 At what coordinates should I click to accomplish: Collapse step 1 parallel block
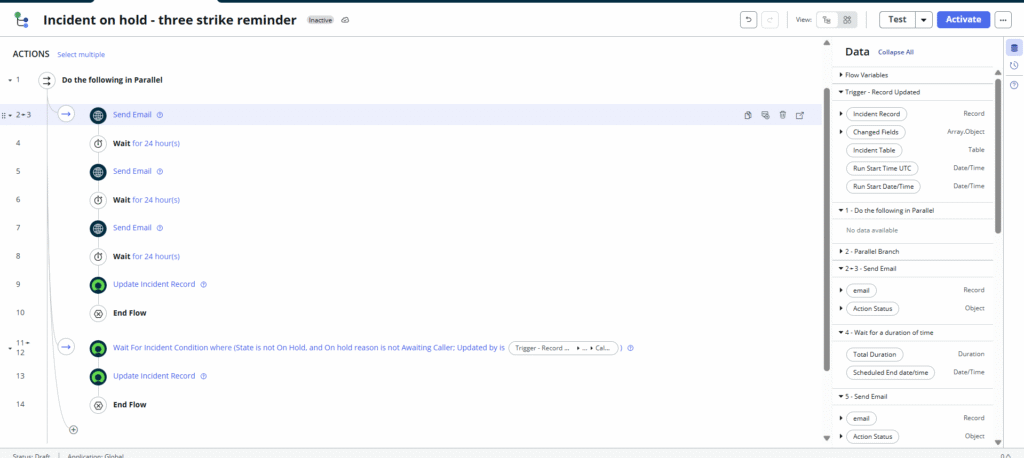click(x=10, y=80)
